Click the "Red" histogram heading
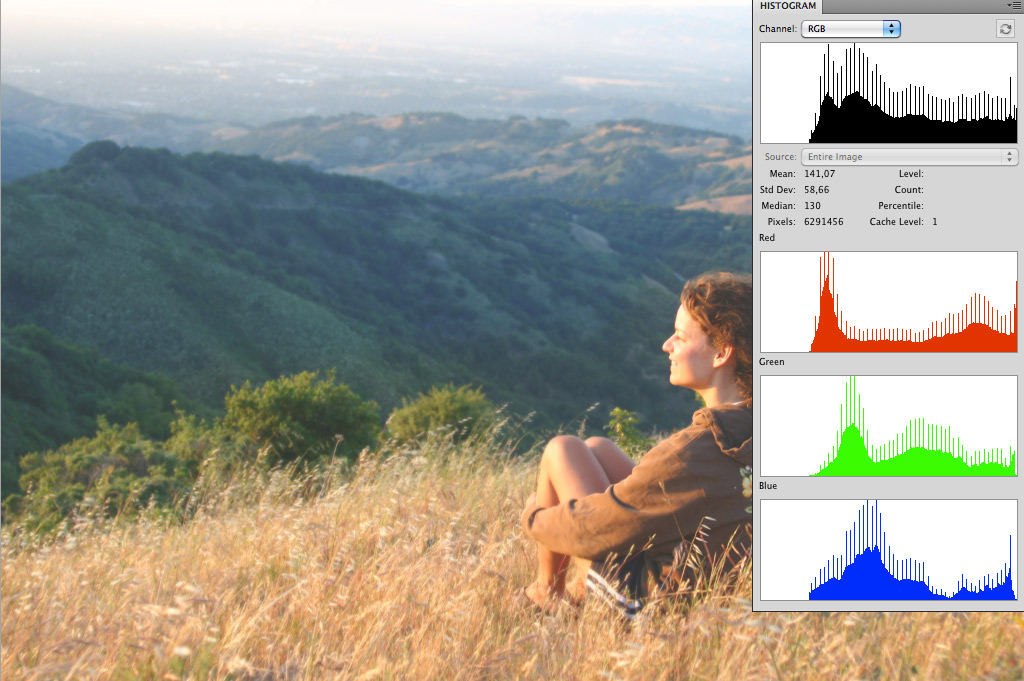This screenshot has height=681, width=1024. click(767, 238)
